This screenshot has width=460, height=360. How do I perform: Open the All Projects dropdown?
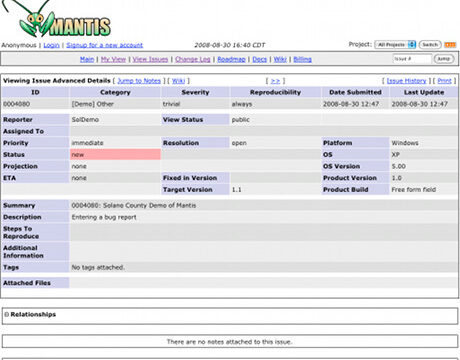coord(395,44)
